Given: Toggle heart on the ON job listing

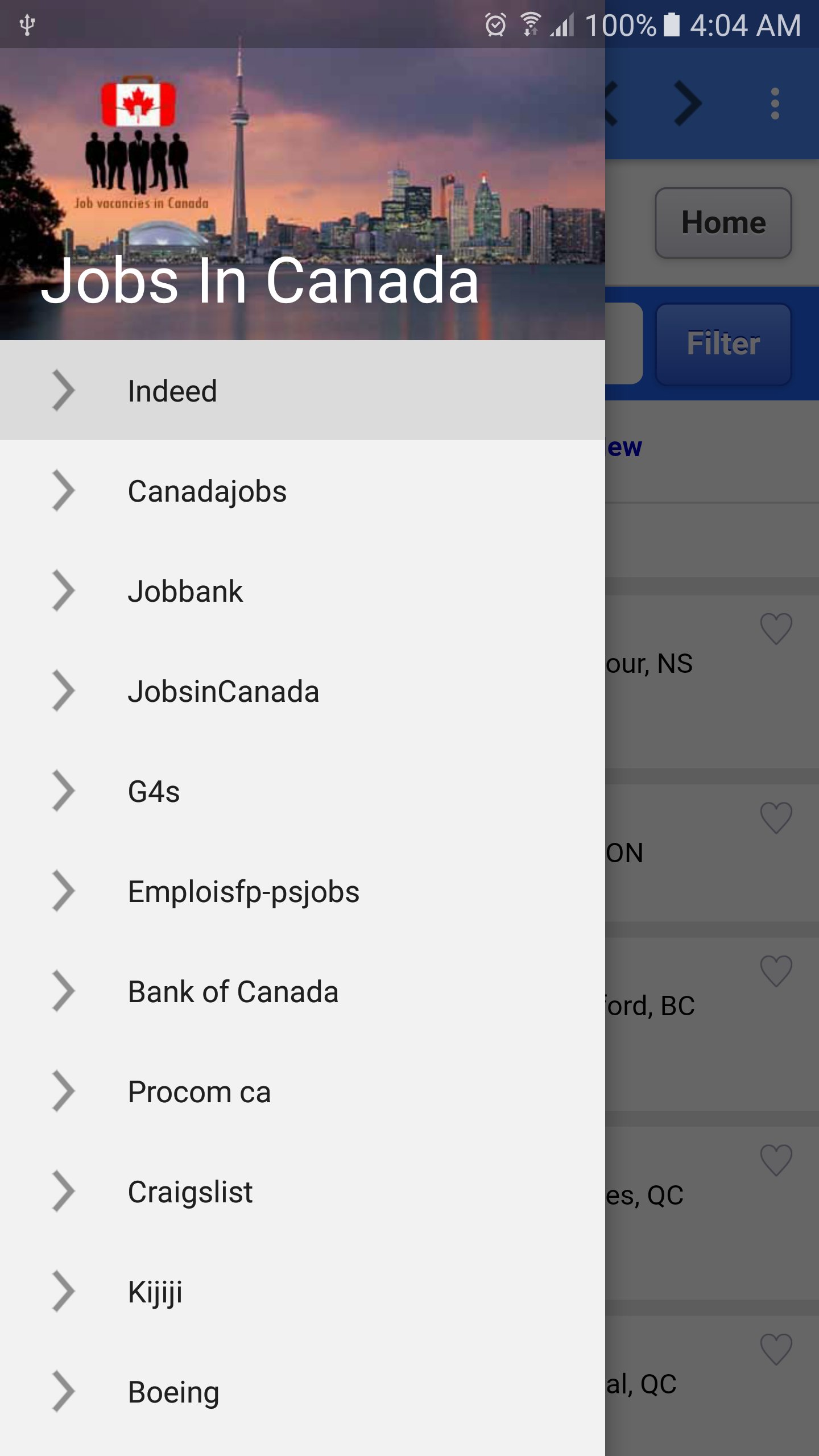Looking at the screenshot, I should click(x=776, y=818).
